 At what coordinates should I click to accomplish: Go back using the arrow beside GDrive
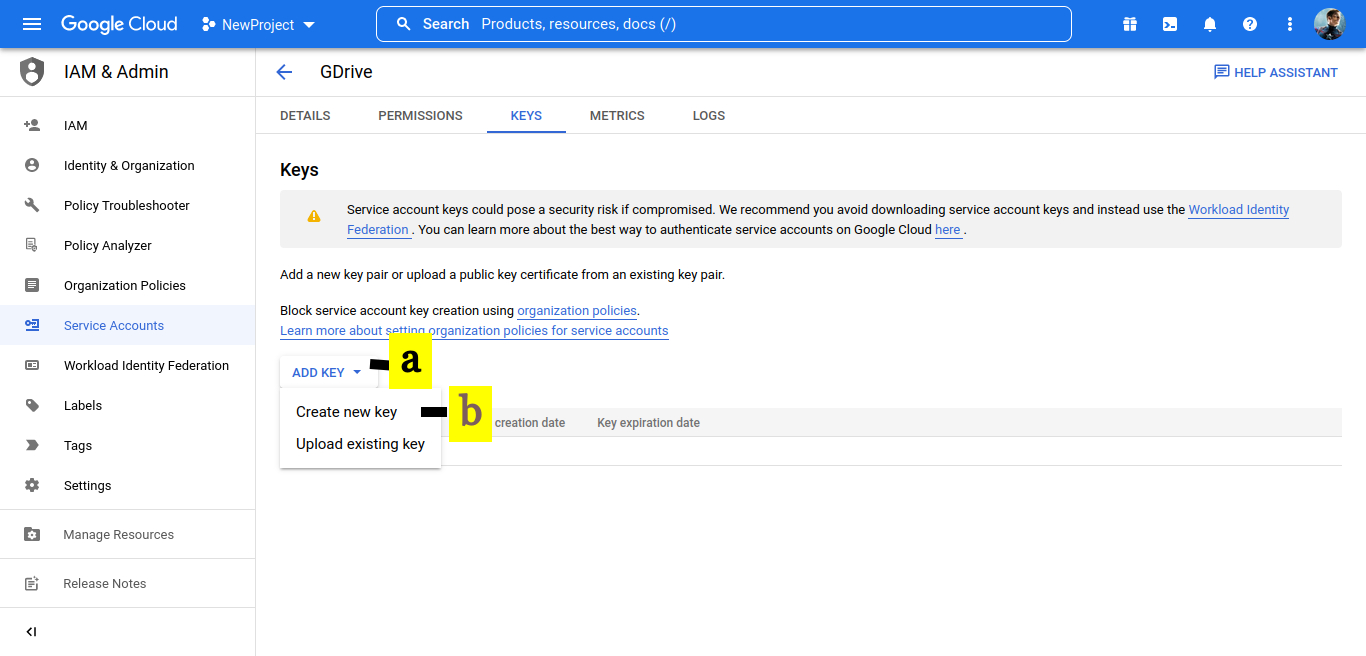click(284, 72)
